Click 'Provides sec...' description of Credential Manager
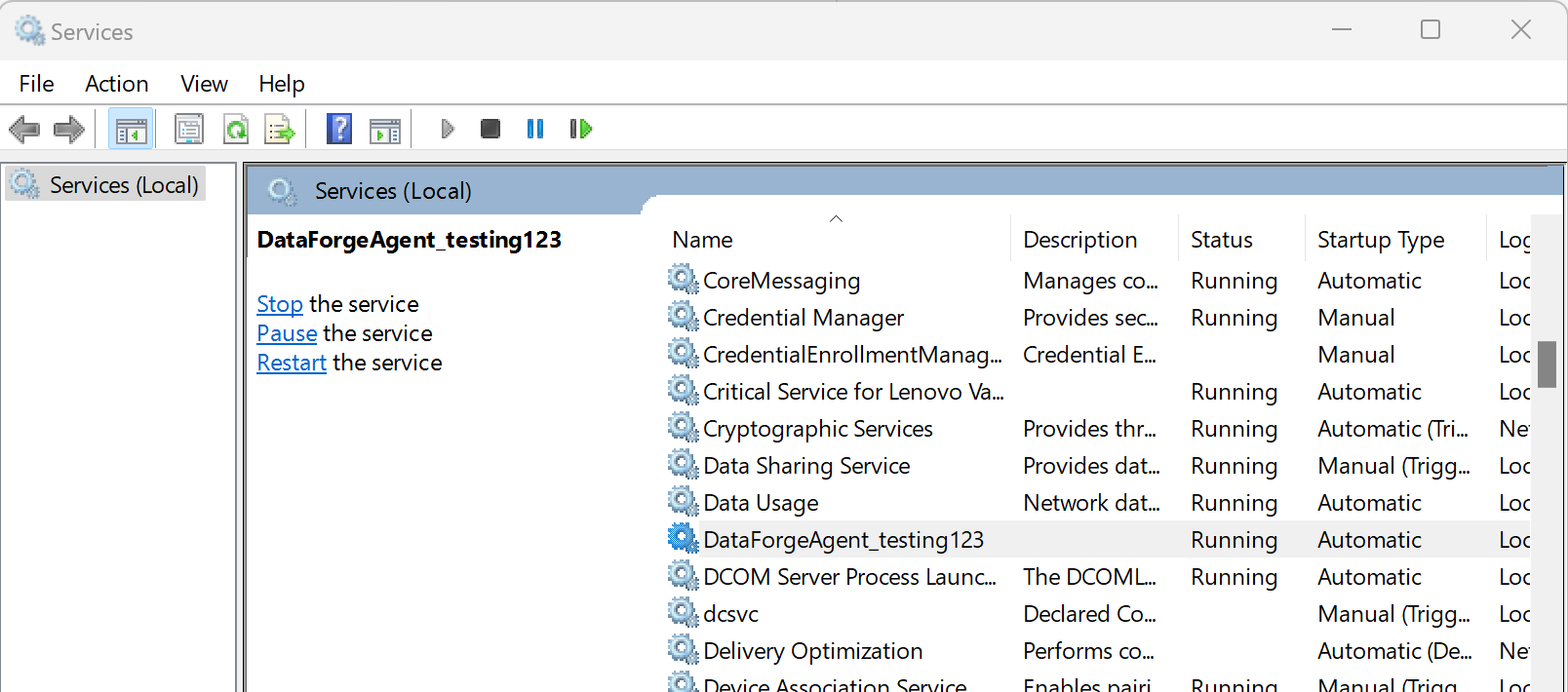The image size is (1568, 692). (x=1090, y=318)
